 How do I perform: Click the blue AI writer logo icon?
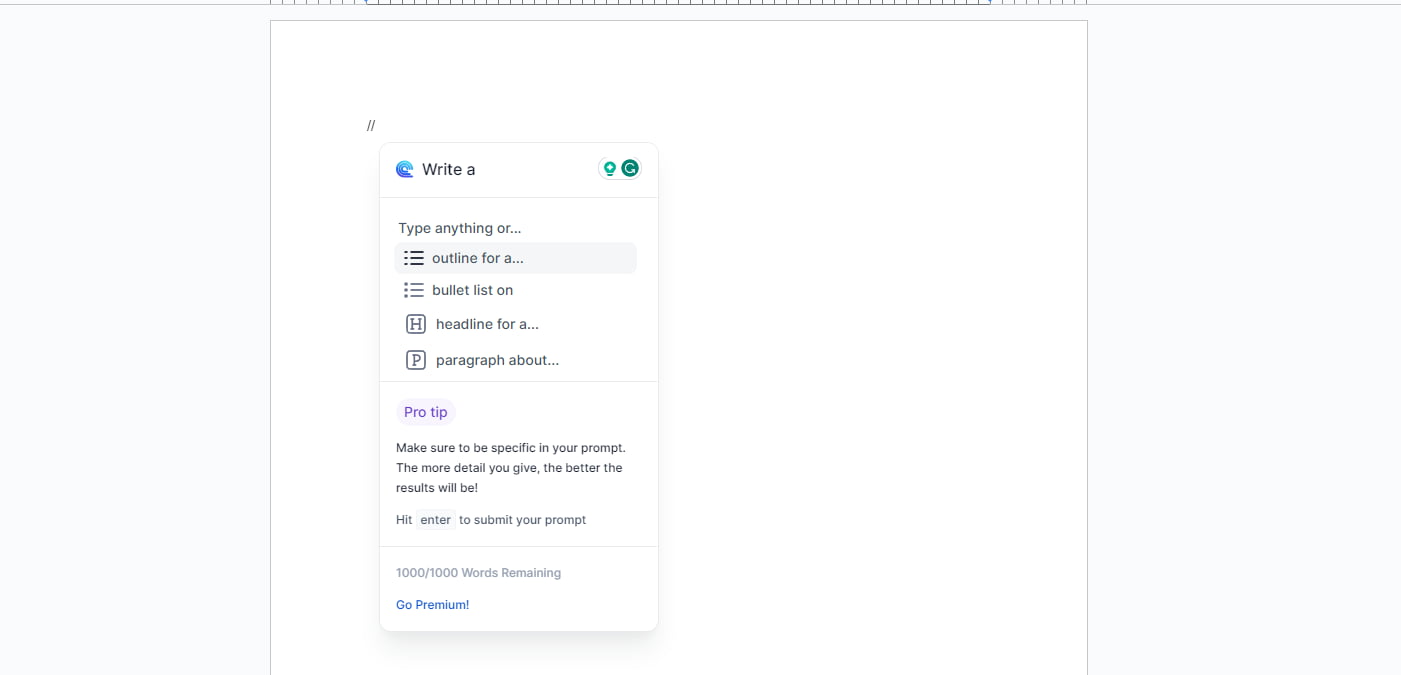coord(404,169)
